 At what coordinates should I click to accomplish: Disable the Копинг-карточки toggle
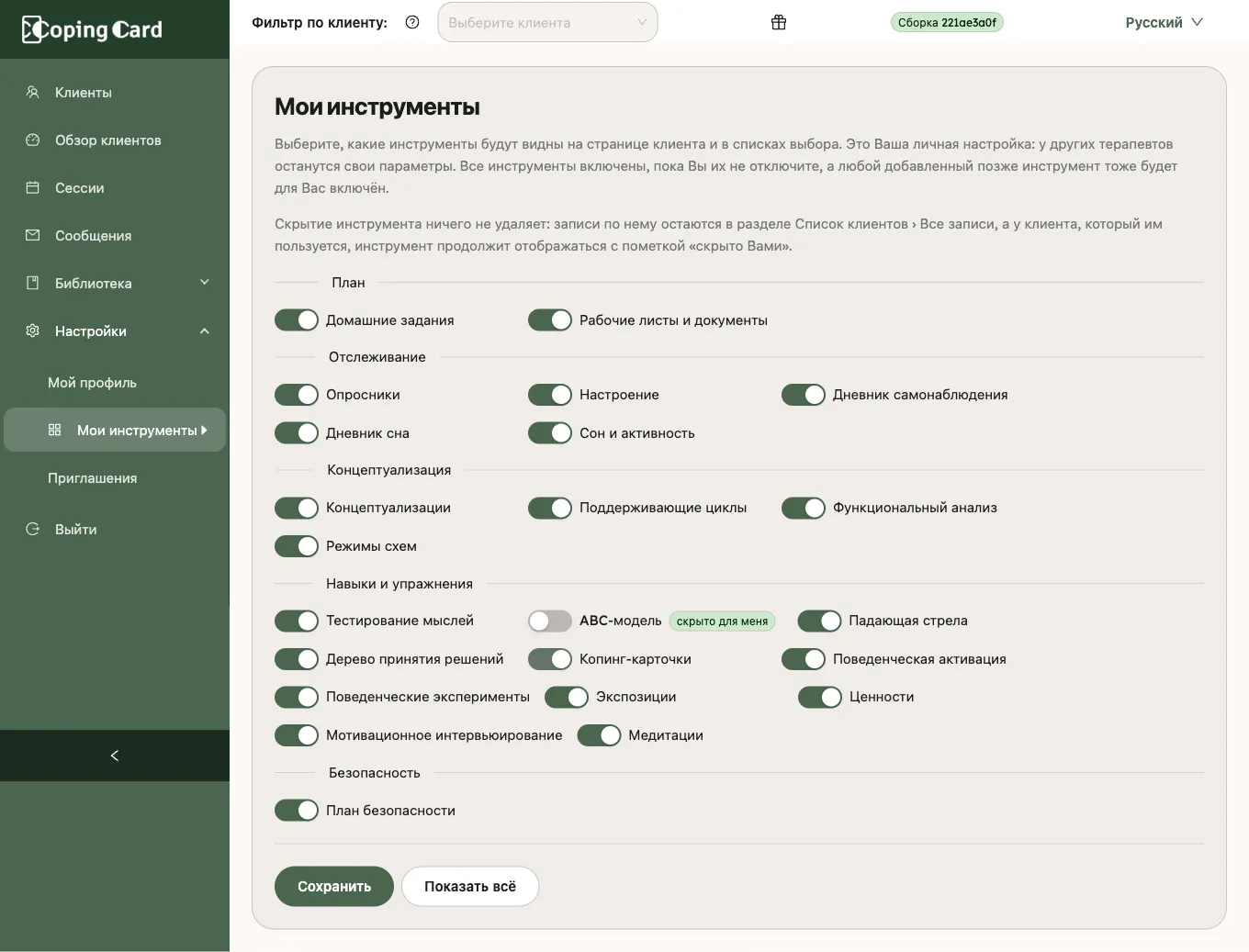550,659
